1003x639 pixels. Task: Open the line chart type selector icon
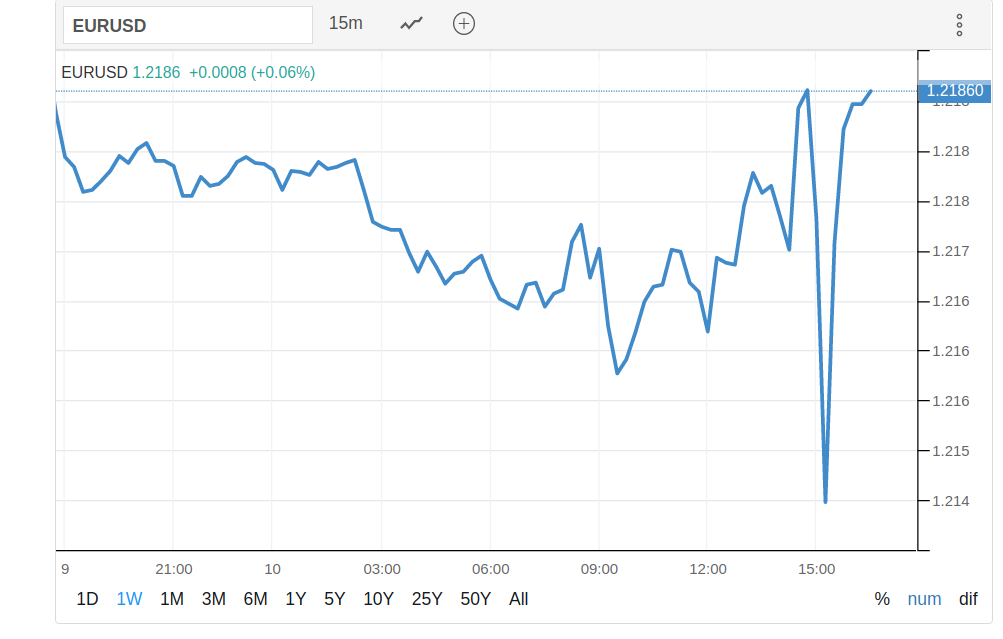pyautogui.click(x=411, y=23)
